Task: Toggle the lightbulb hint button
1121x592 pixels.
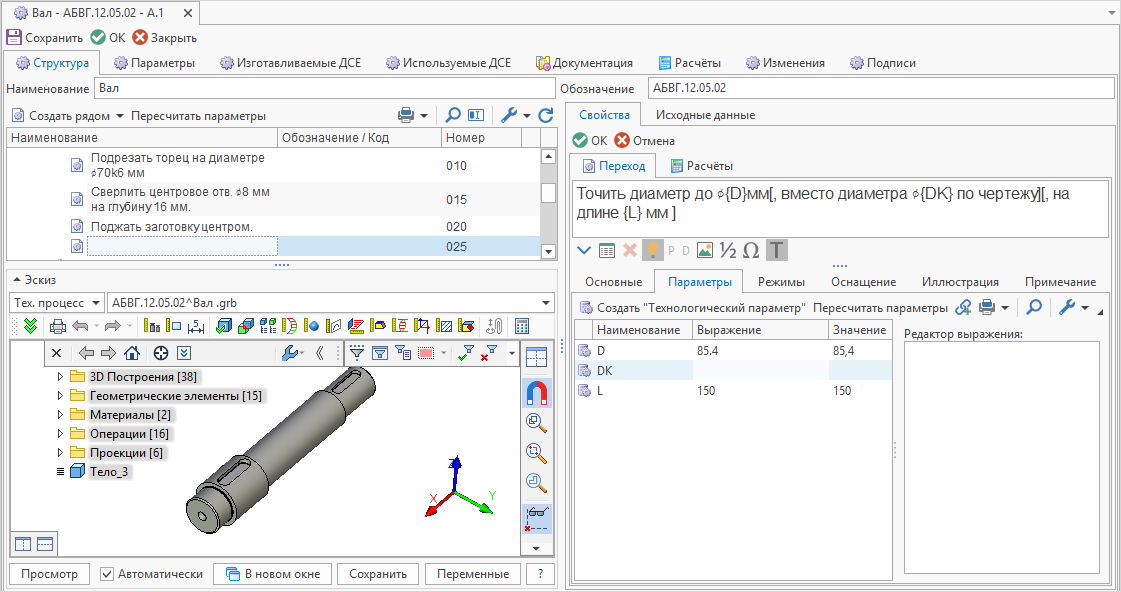Action: [652, 250]
